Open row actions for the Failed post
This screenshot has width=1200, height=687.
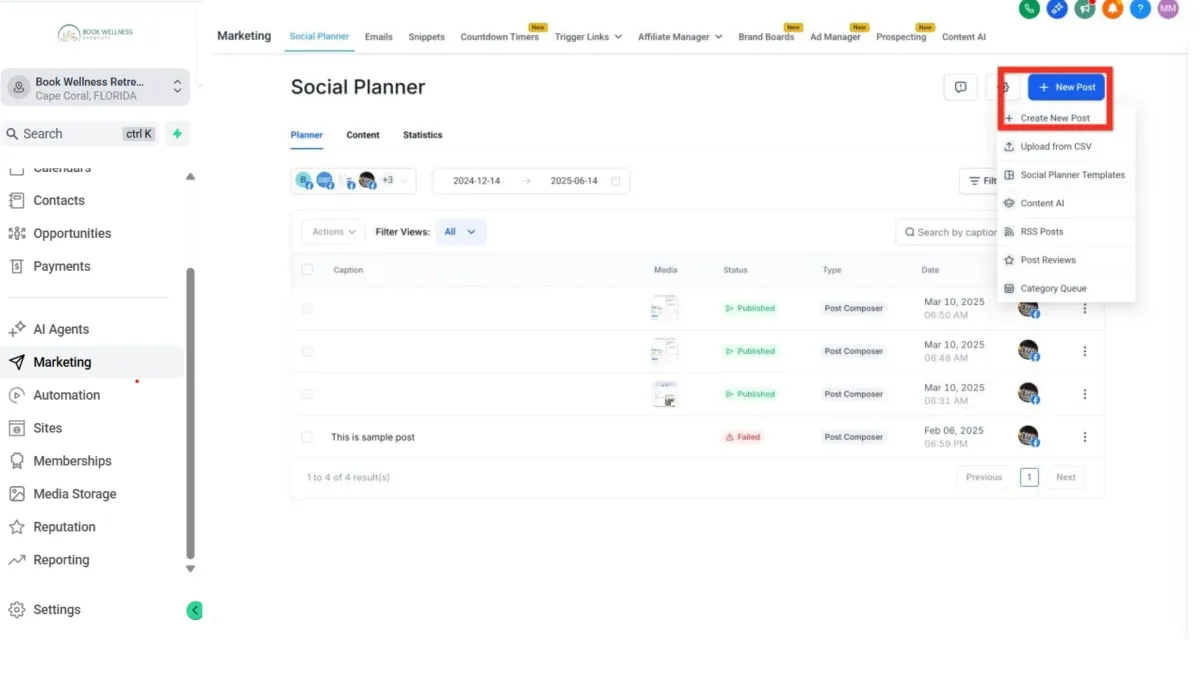tap(1085, 437)
